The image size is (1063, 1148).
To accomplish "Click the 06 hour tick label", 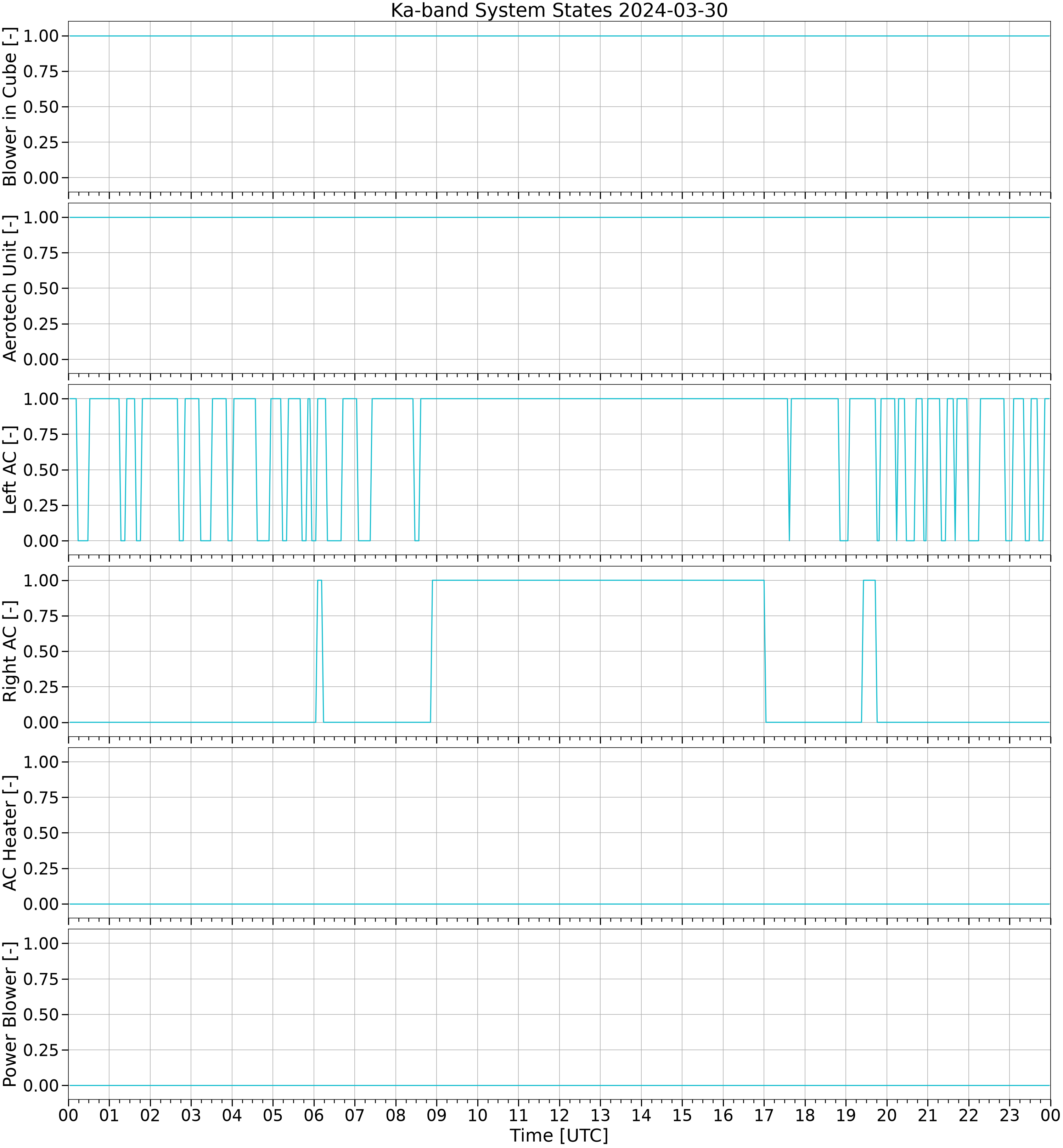I will [x=314, y=1115].
